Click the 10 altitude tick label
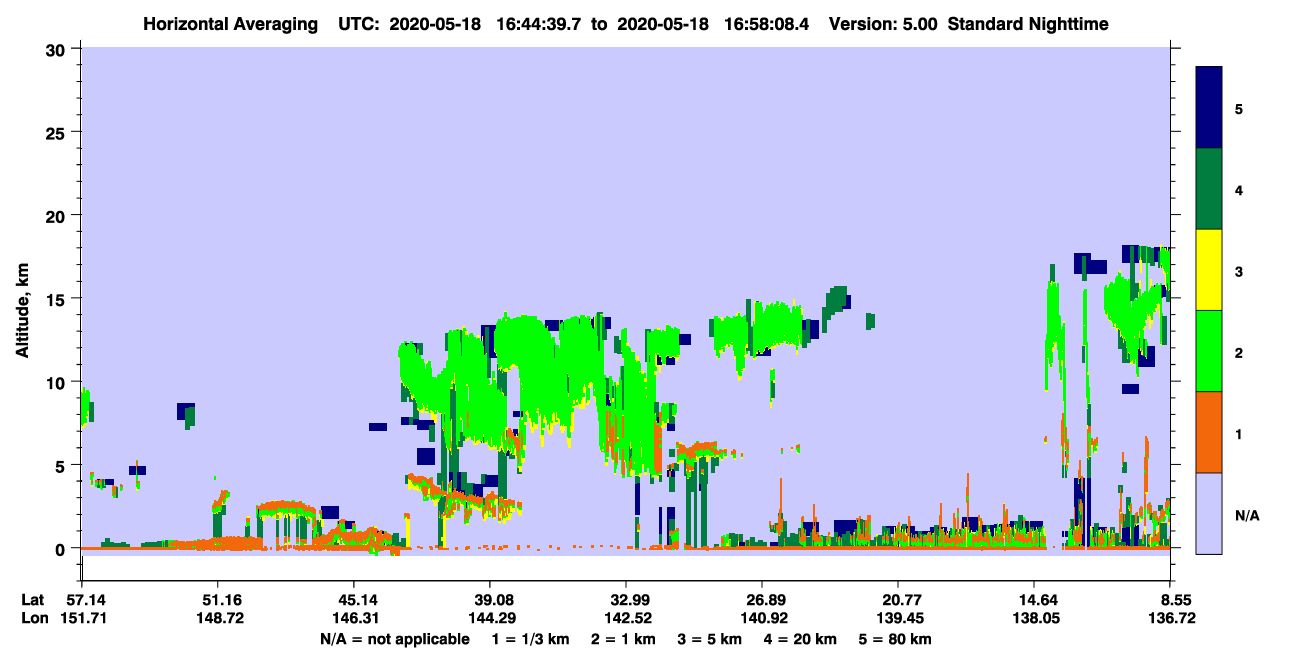 57,382
